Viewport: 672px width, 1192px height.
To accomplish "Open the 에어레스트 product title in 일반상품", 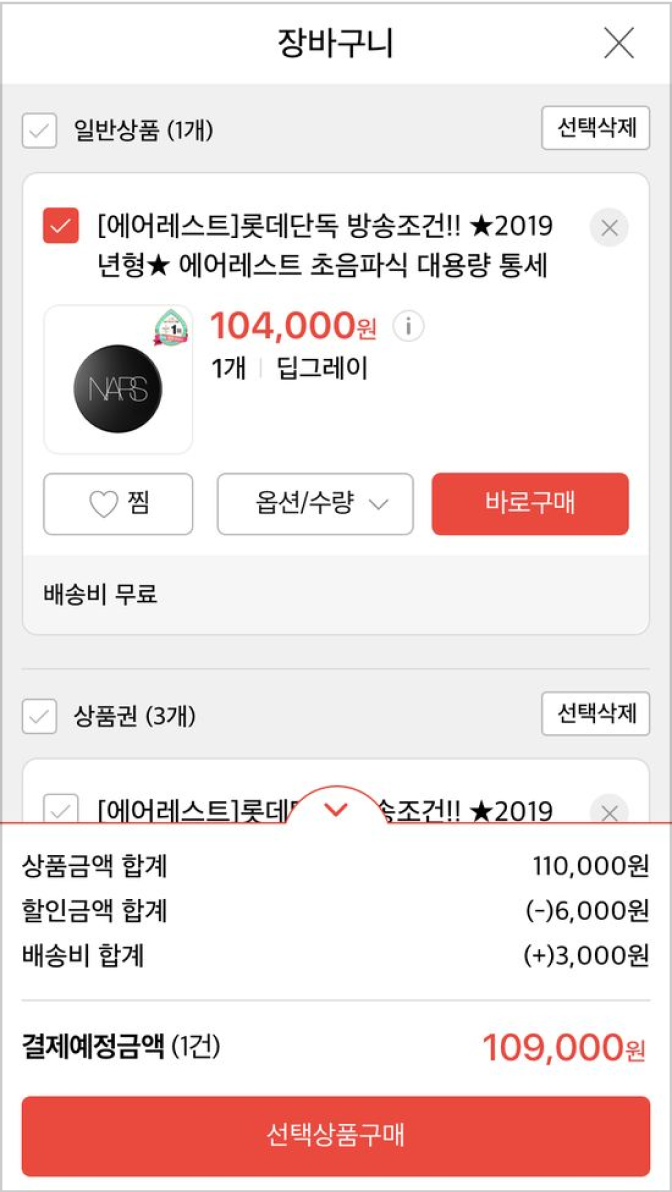I will [x=325, y=246].
